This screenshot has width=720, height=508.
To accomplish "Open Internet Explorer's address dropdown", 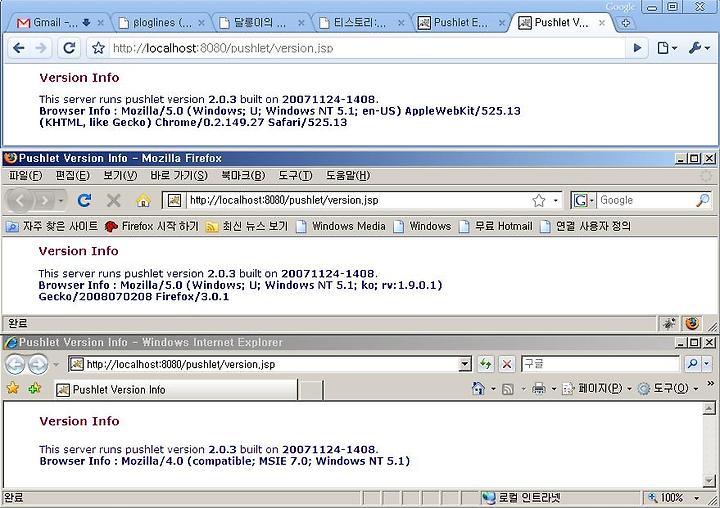I will (x=465, y=364).
